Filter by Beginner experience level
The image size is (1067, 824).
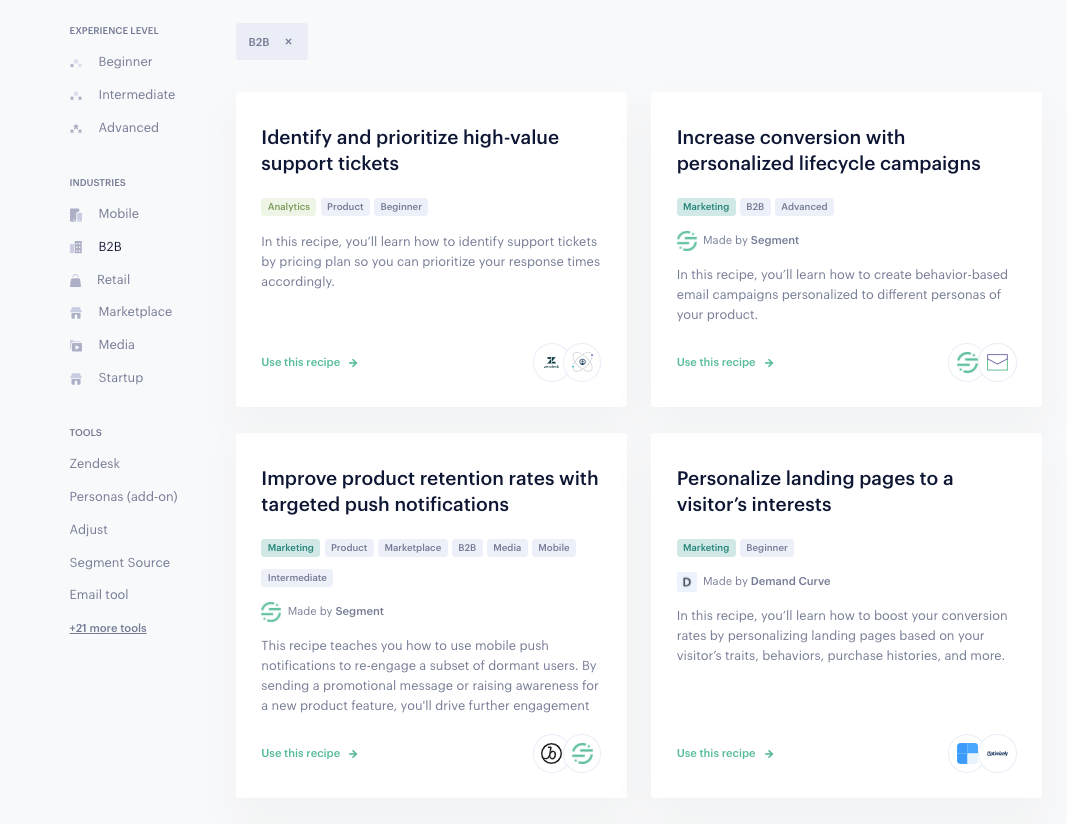click(125, 62)
